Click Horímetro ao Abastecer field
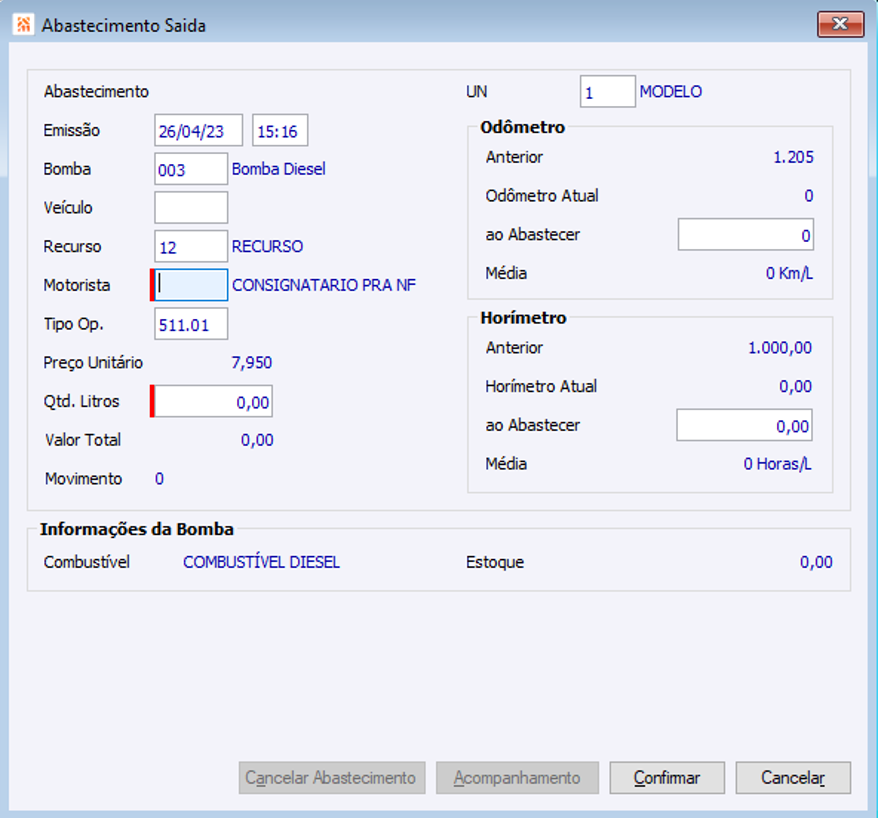 tap(744, 425)
